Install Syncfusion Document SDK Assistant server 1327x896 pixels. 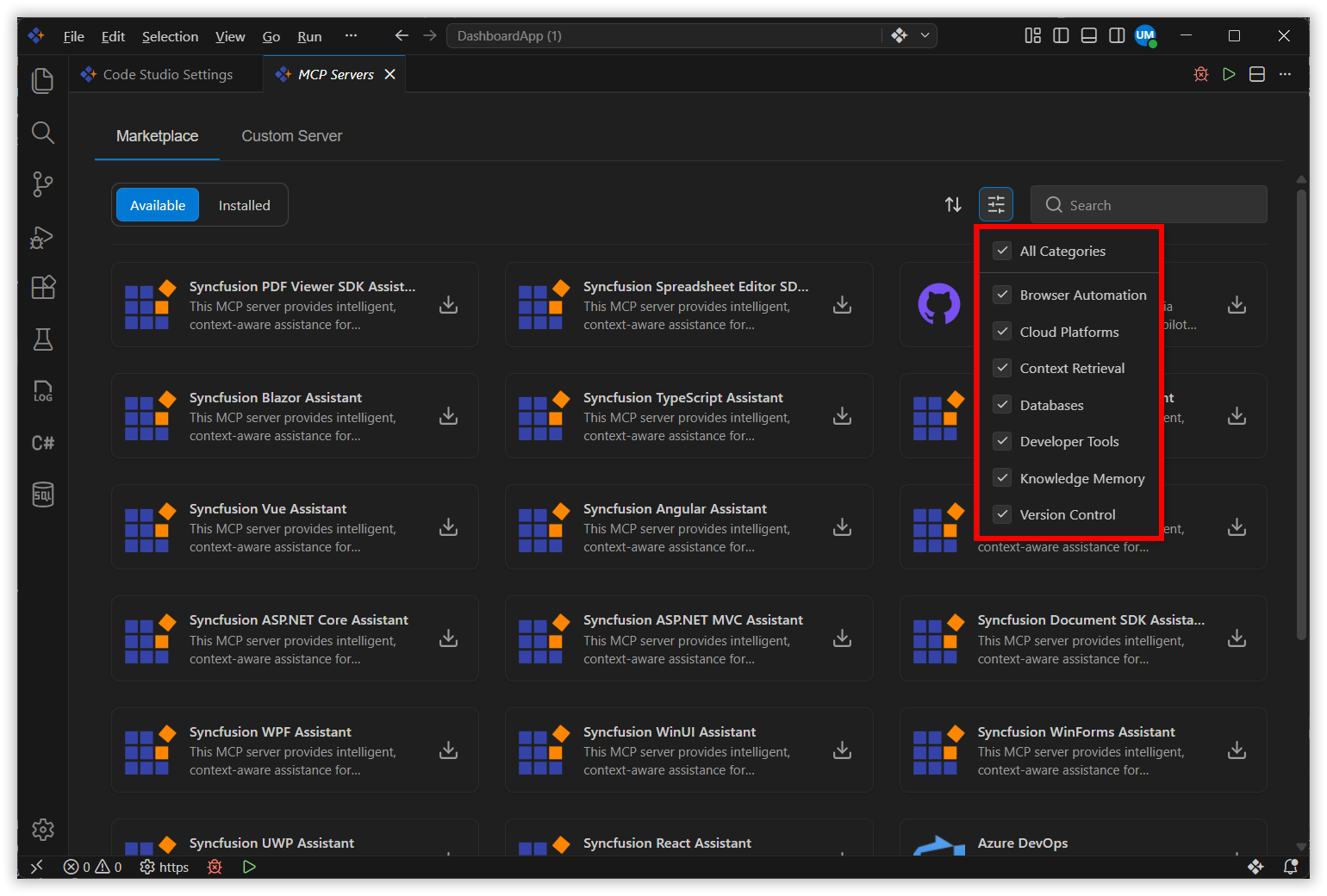1237,638
